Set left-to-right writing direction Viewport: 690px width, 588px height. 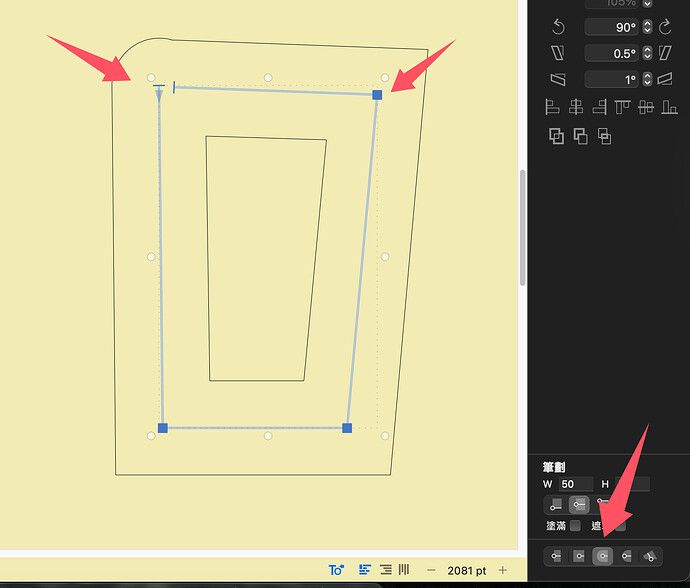365,570
